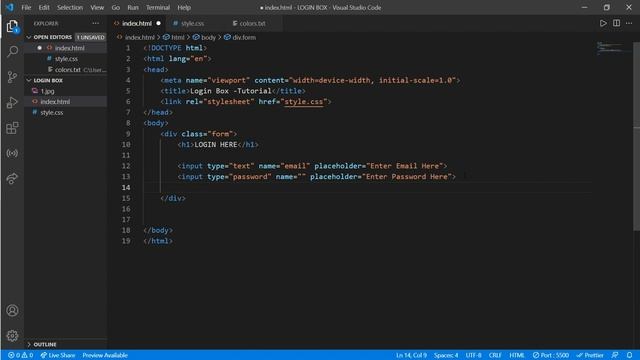
Task: Switch to the style.css editor tab
Action: click(192, 23)
